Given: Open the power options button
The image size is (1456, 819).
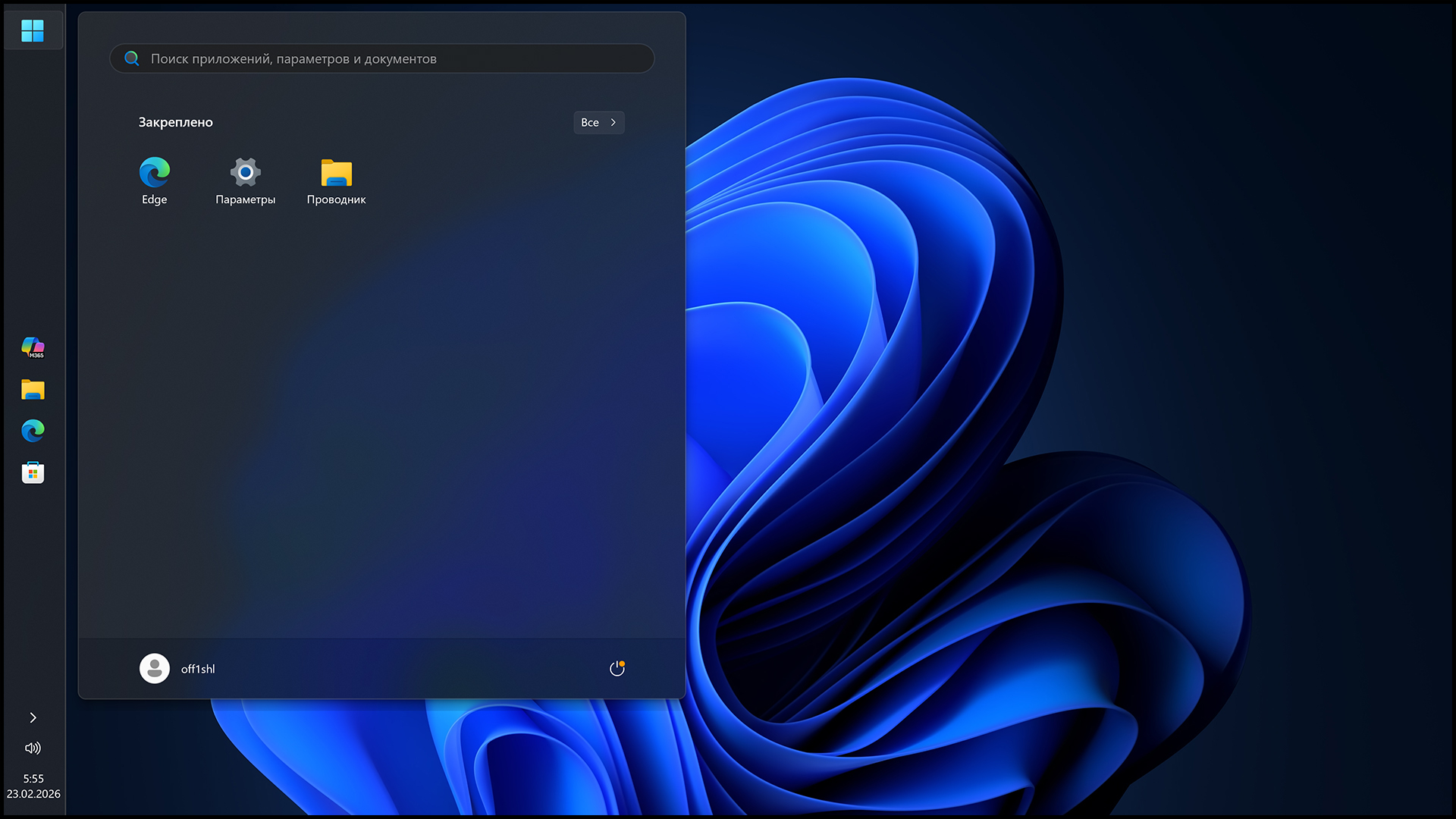Looking at the screenshot, I should coord(617,669).
